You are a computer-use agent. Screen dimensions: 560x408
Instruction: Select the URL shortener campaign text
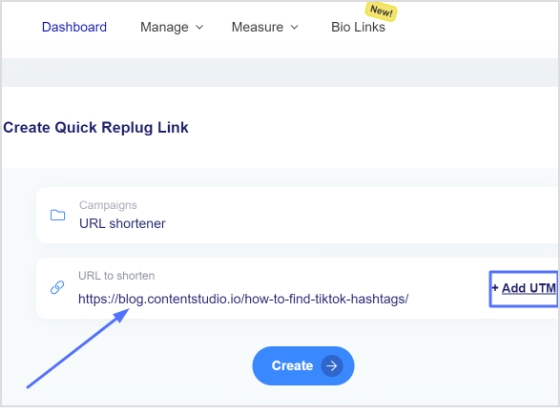(x=122, y=224)
